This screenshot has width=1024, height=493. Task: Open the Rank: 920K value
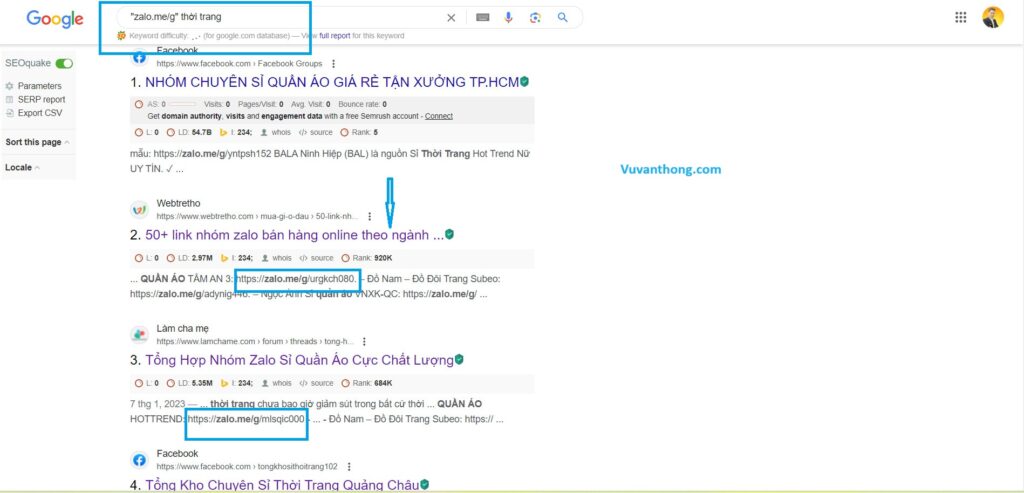366,258
